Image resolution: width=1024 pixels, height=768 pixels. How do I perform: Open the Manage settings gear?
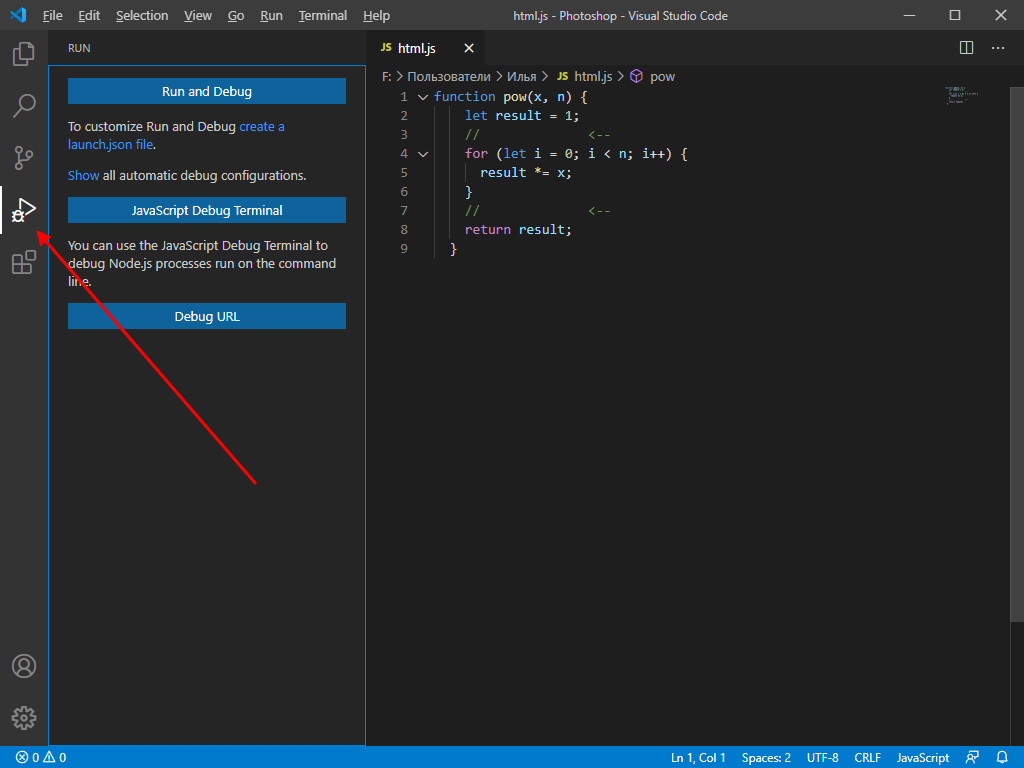tap(22, 718)
